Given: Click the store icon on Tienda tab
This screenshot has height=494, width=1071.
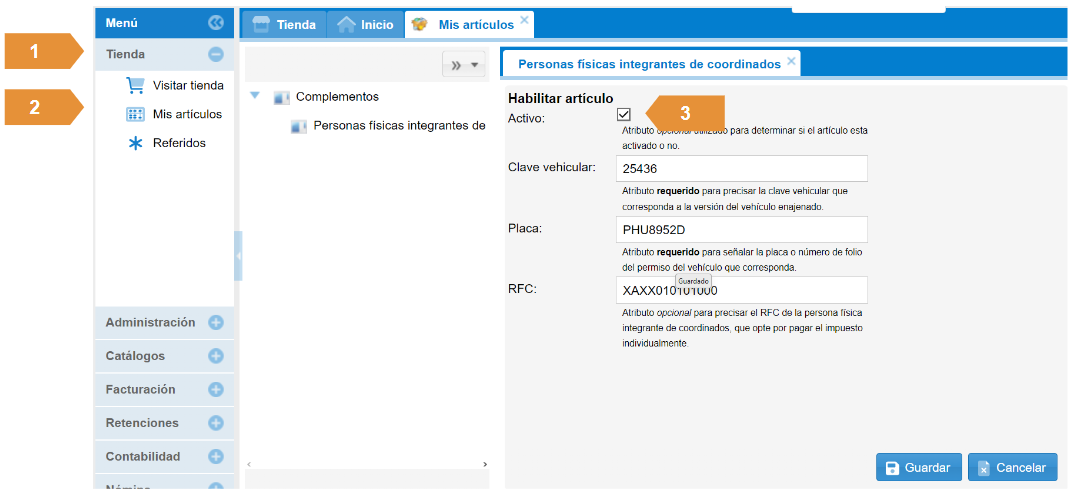Looking at the screenshot, I should tap(260, 24).
